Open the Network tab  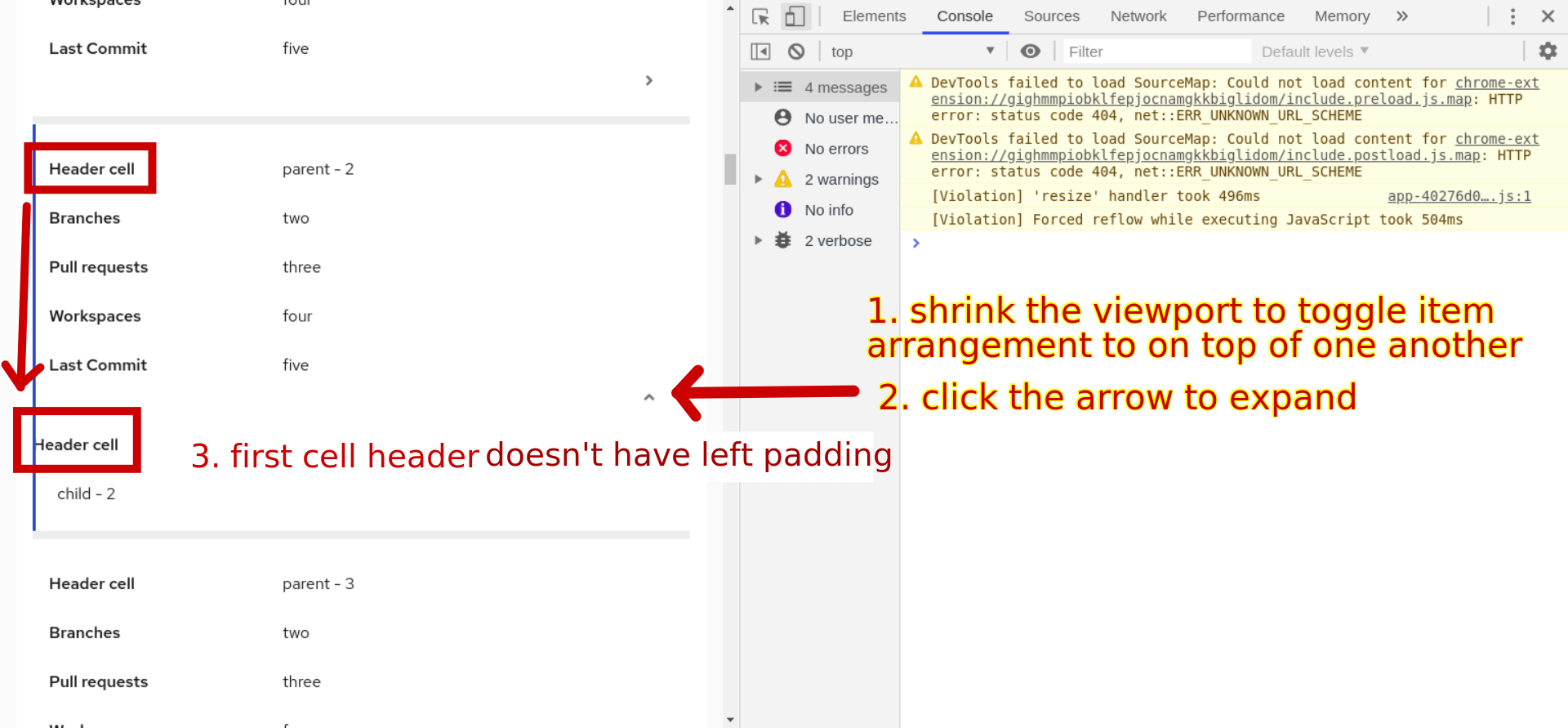(1138, 16)
